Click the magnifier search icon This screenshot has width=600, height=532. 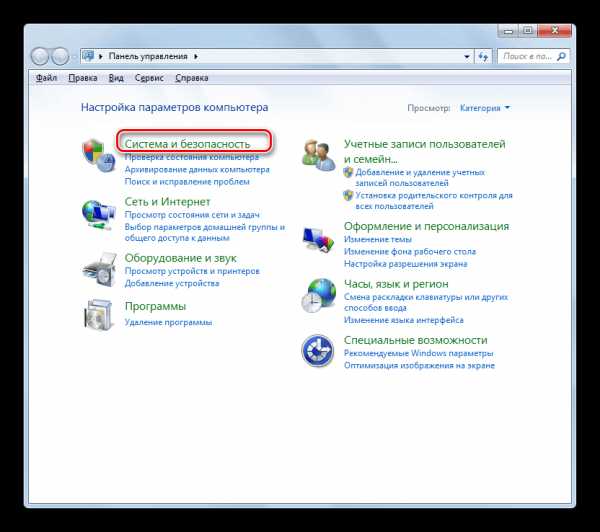pos(561,57)
